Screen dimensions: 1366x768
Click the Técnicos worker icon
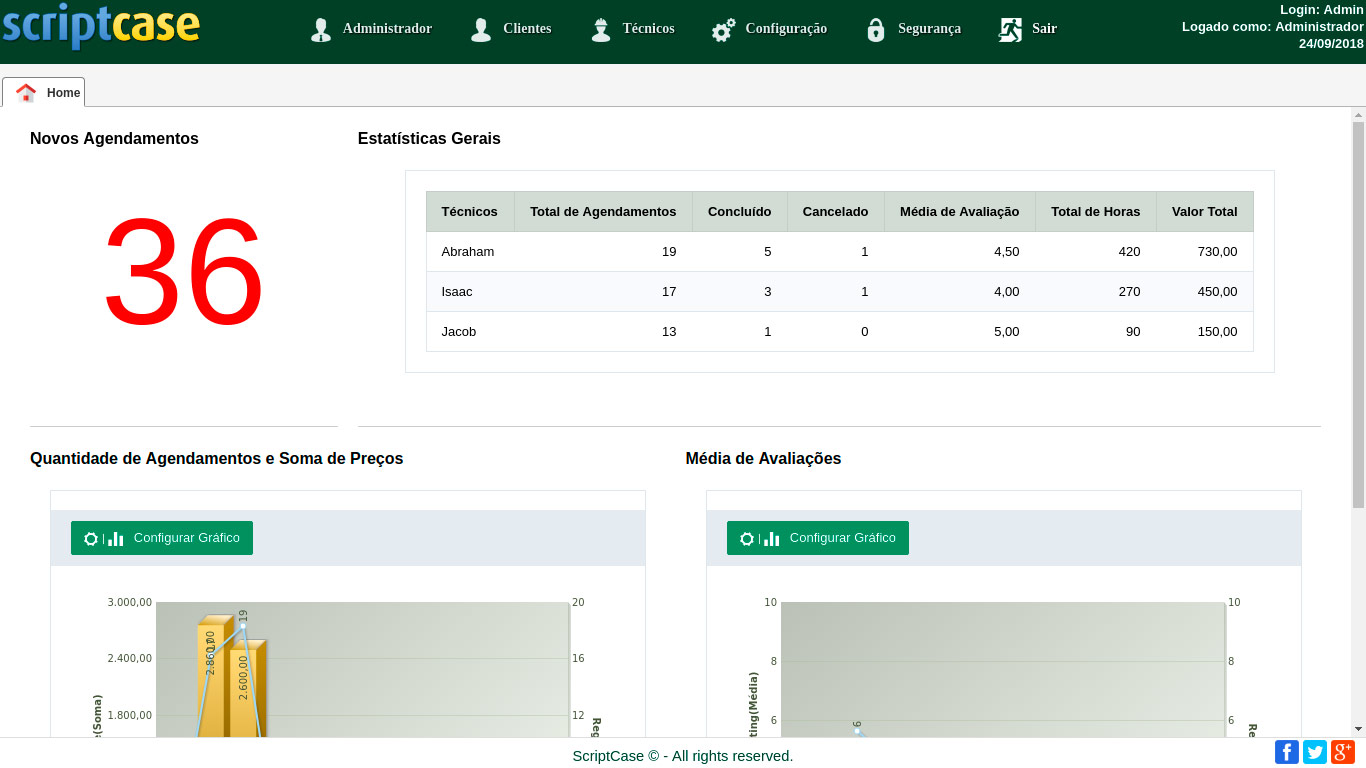tap(600, 30)
